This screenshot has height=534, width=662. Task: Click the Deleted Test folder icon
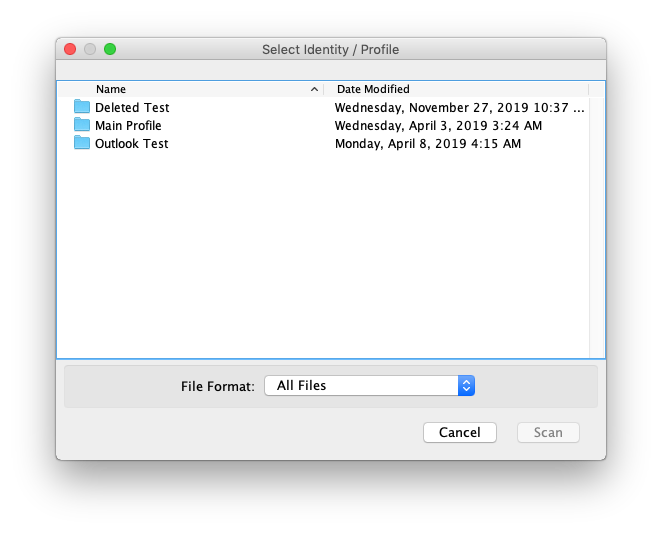pos(82,107)
